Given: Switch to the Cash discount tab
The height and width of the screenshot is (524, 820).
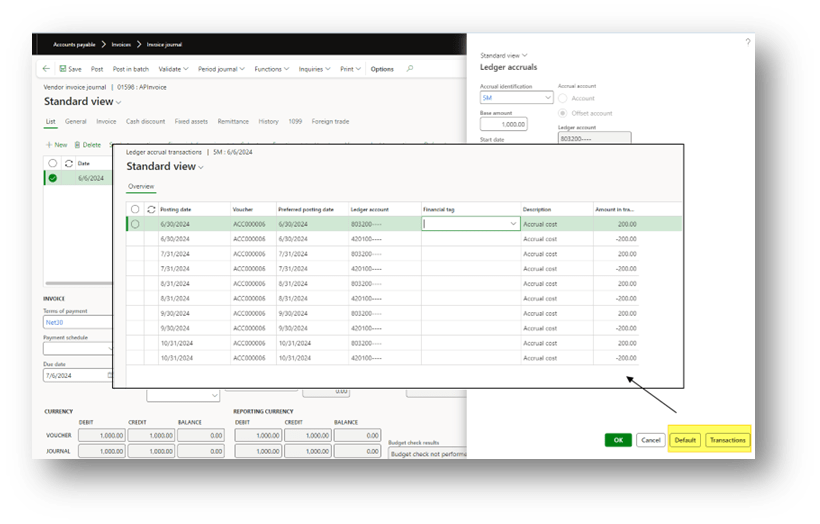Looking at the screenshot, I should [x=145, y=121].
